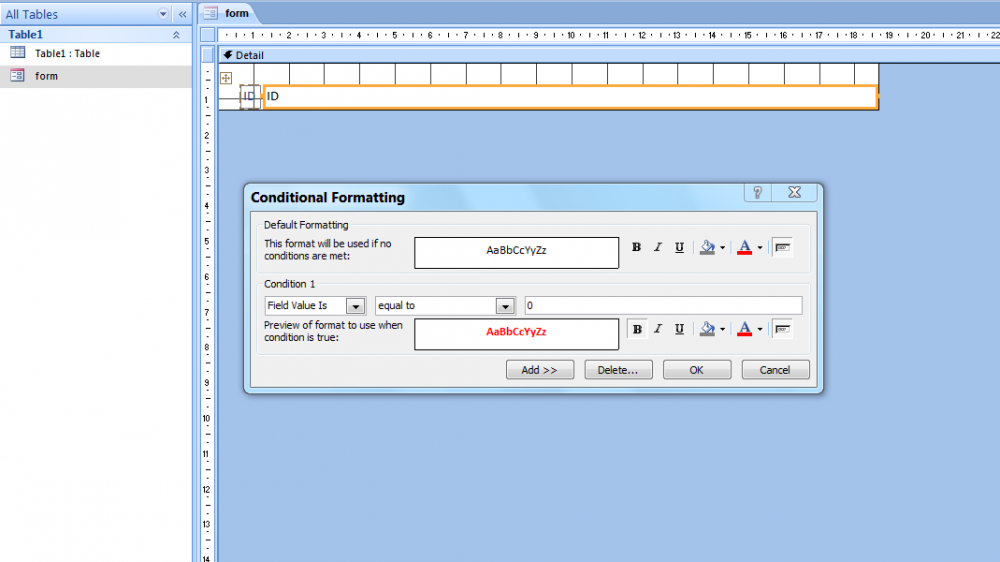Toggle Italic in Default Formatting row
This screenshot has height=562, width=1000.
pyautogui.click(x=658, y=248)
